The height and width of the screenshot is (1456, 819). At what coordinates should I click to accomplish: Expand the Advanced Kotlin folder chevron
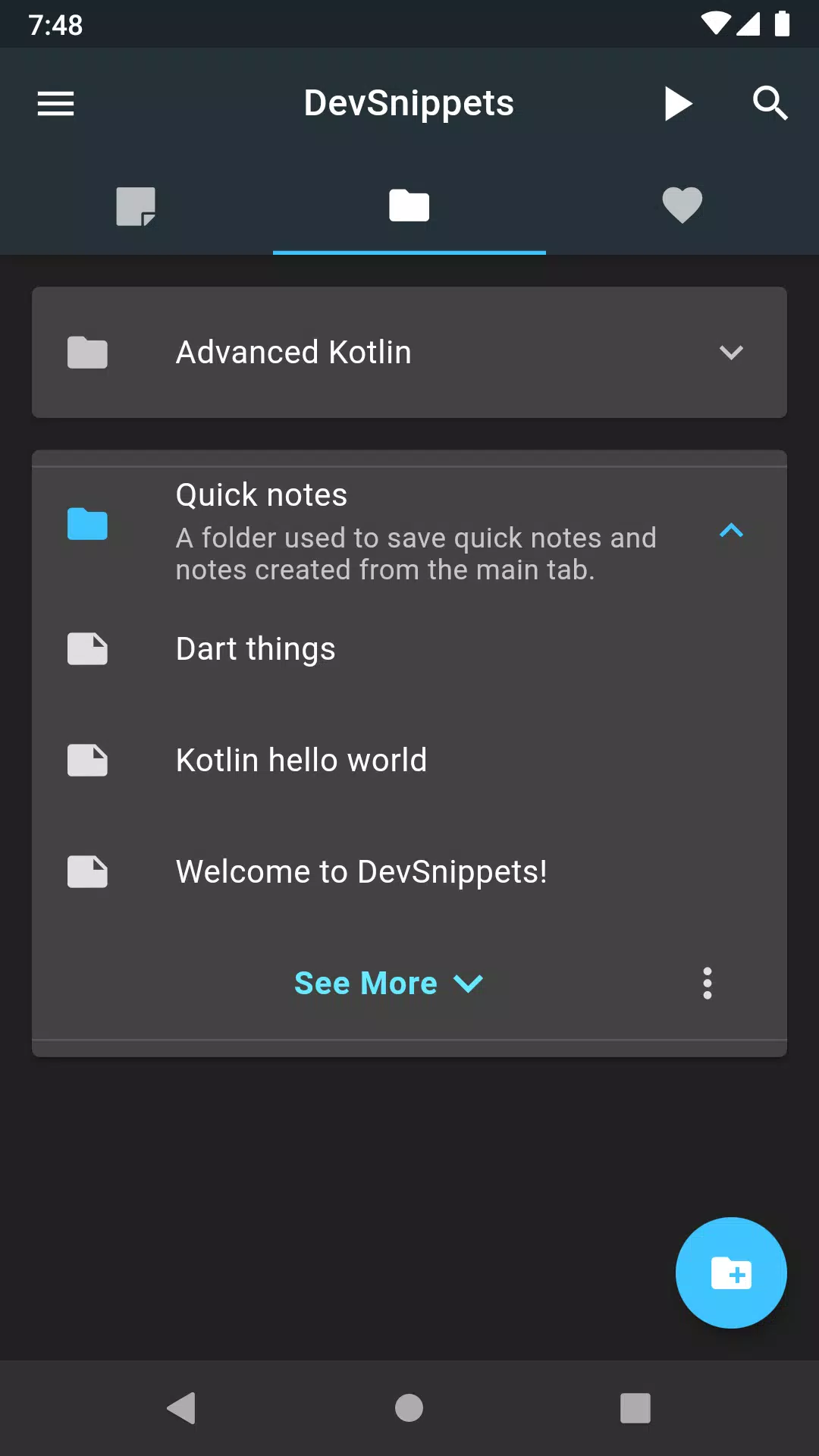pos(731,353)
